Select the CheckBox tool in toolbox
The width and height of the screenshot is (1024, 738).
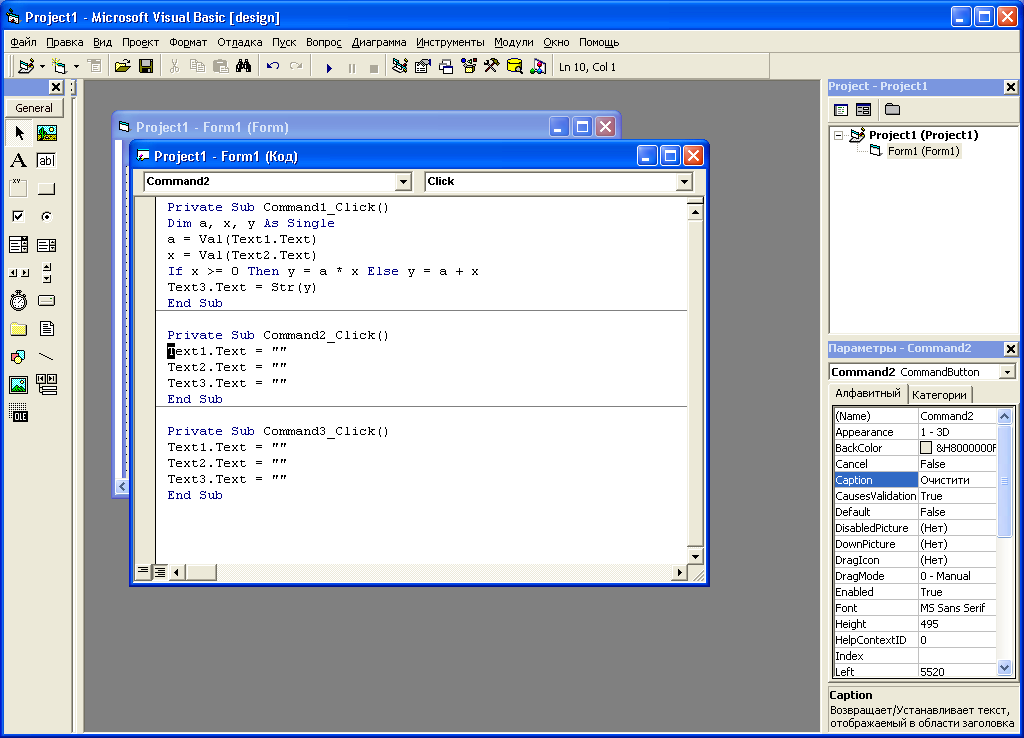pyautogui.click(x=18, y=216)
